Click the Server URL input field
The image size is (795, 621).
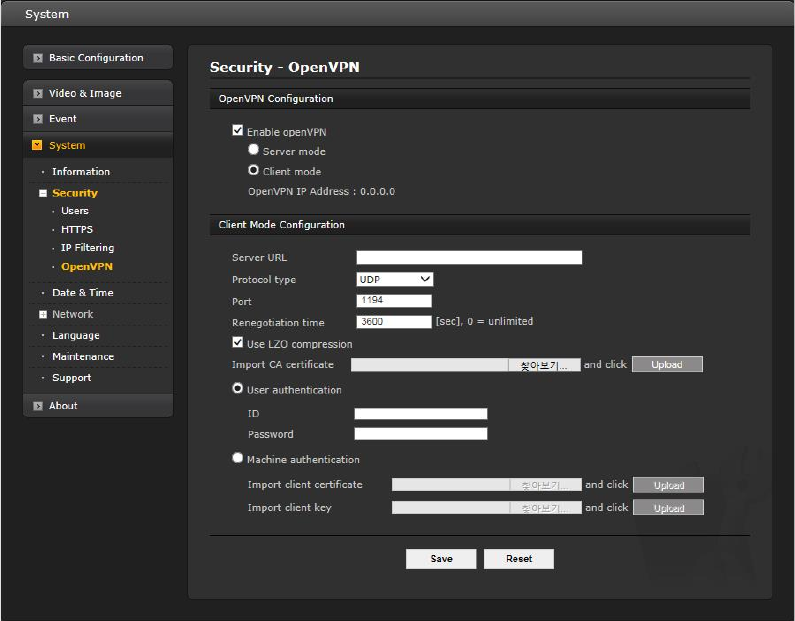(x=469, y=258)
